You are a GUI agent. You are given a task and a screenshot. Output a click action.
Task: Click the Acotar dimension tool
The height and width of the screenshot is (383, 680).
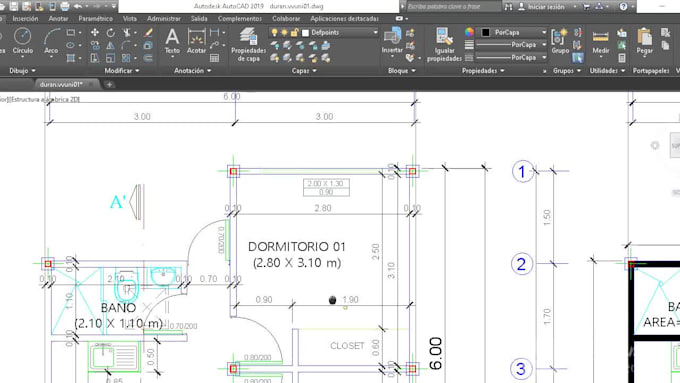[x=196, y=41]
